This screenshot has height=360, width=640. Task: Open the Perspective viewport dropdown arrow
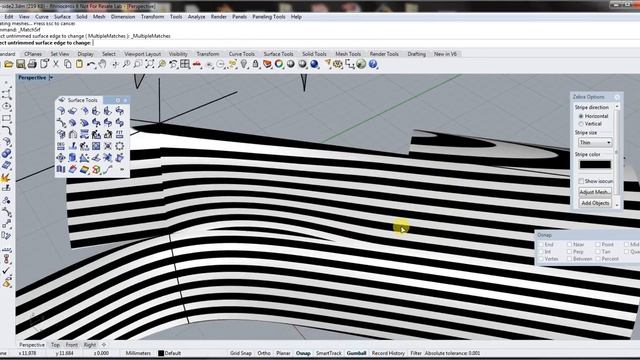(51, 78)
